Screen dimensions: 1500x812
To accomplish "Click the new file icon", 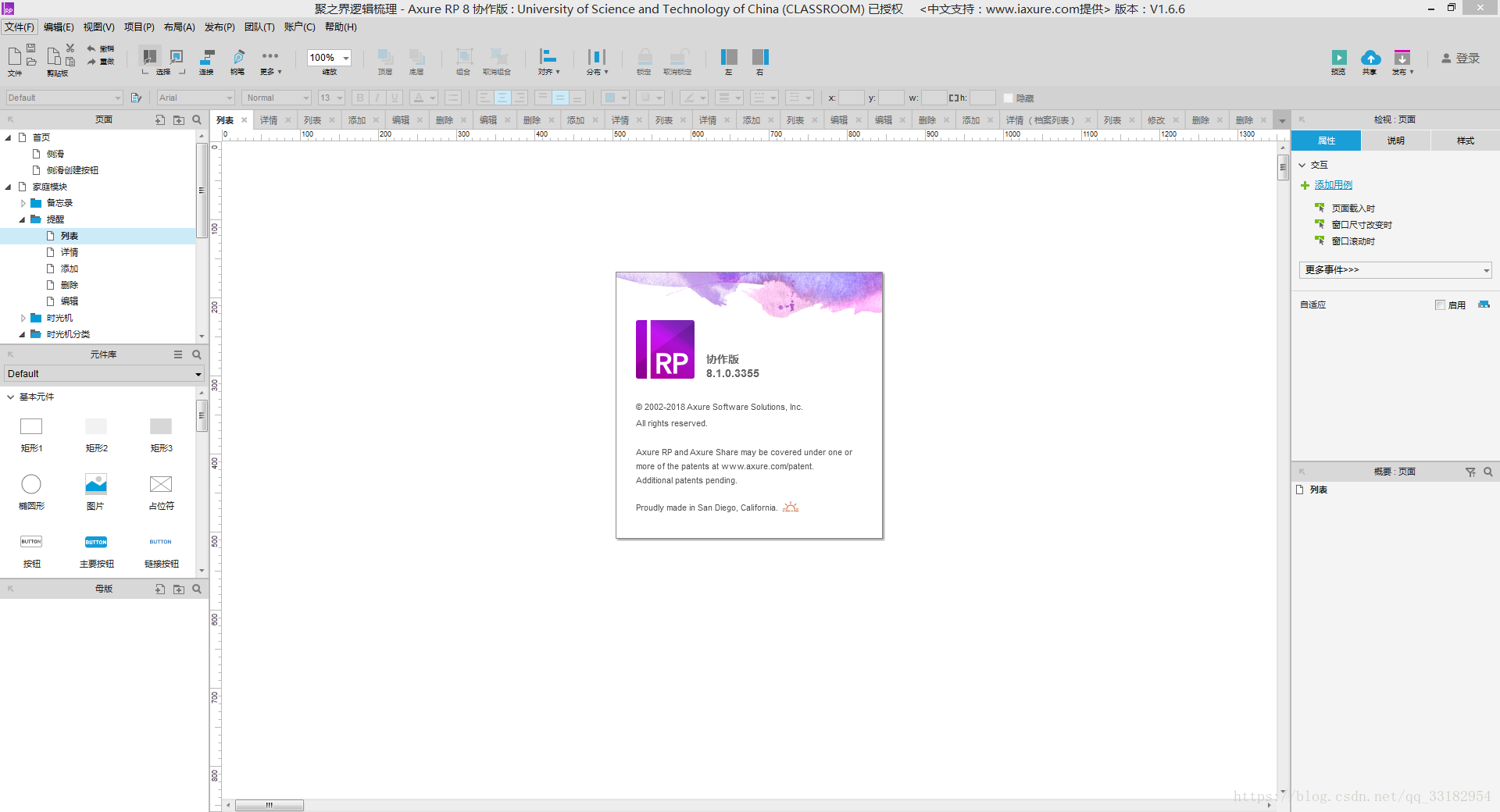I will tap(14, 56).
